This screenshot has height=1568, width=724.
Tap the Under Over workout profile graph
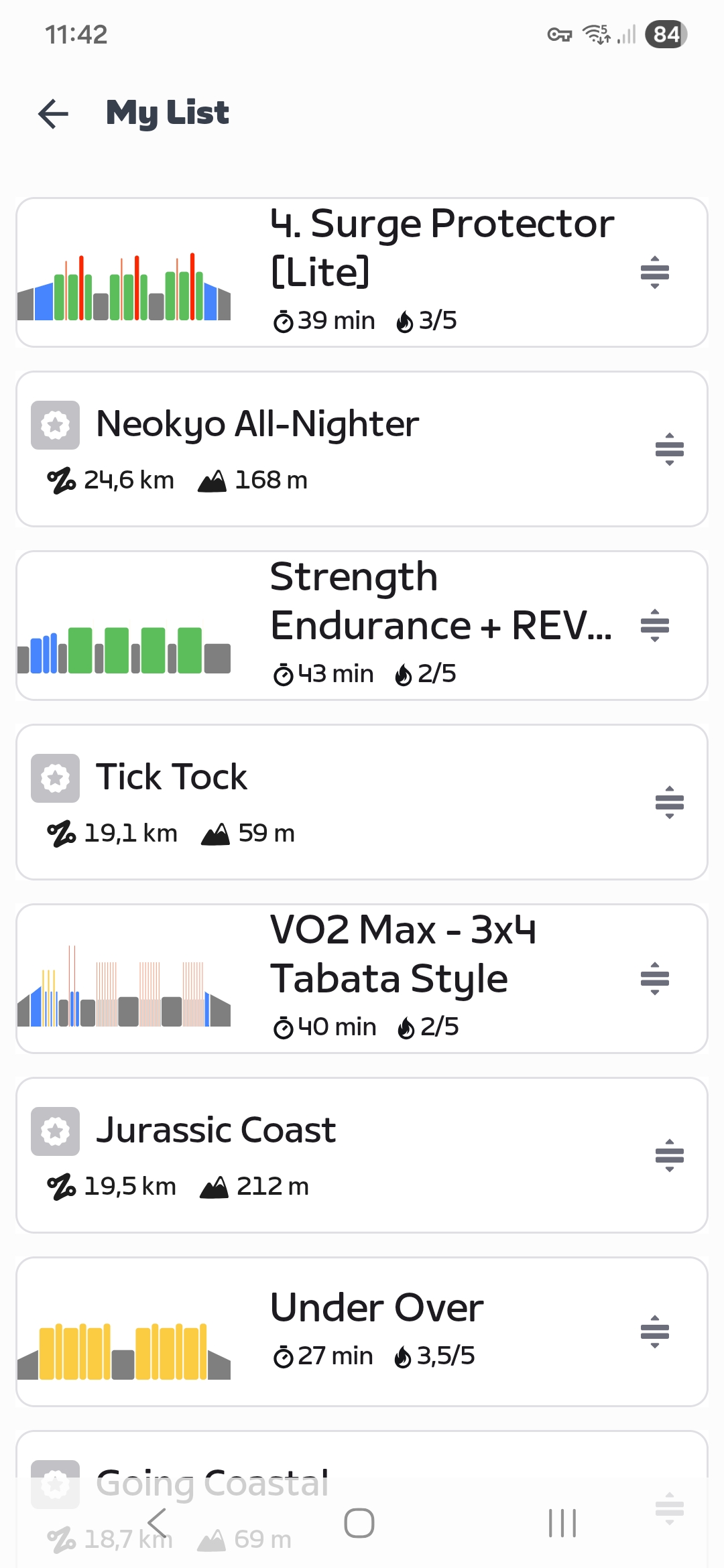124,1350
